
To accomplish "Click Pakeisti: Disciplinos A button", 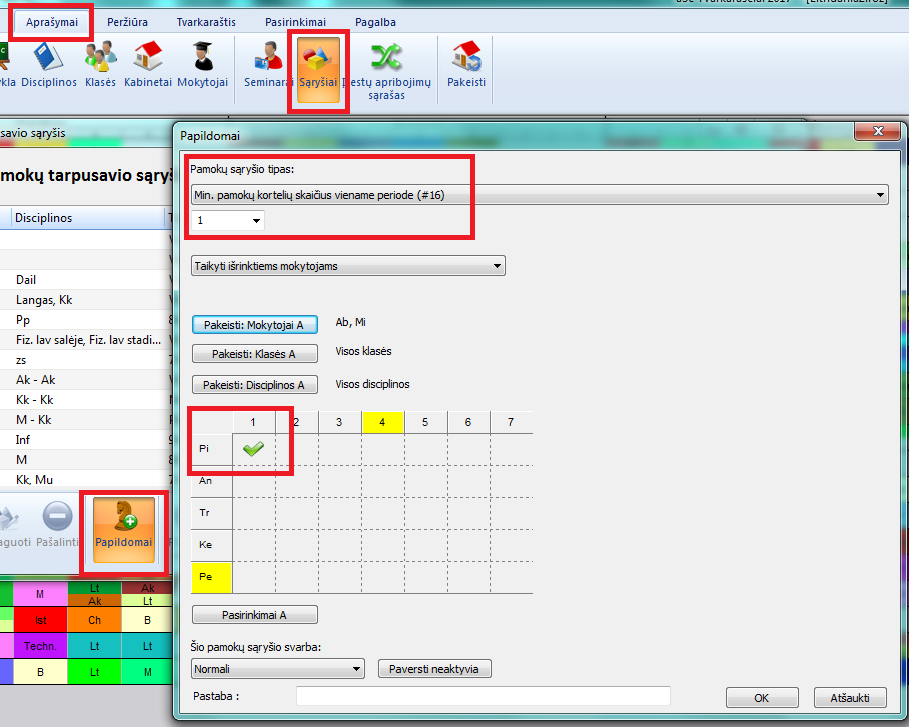I will click(254, 385).
